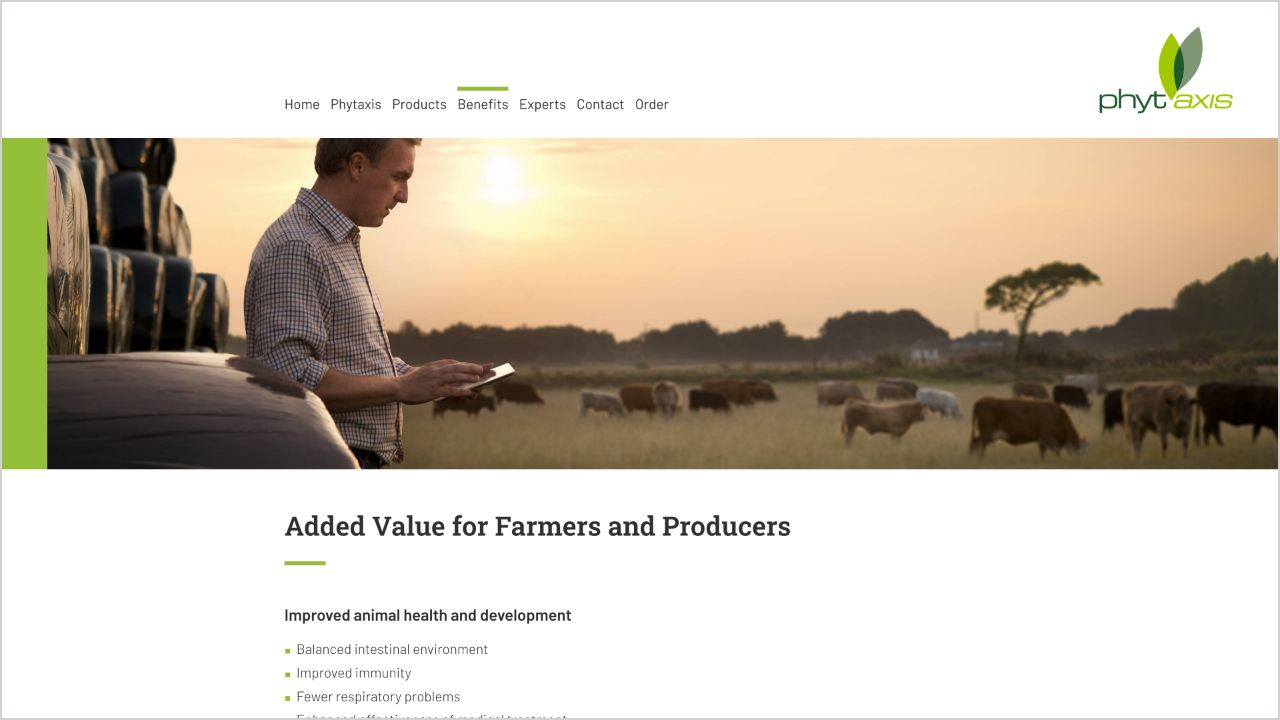Click the green vertical bar beside hero image

click(24, 303)
